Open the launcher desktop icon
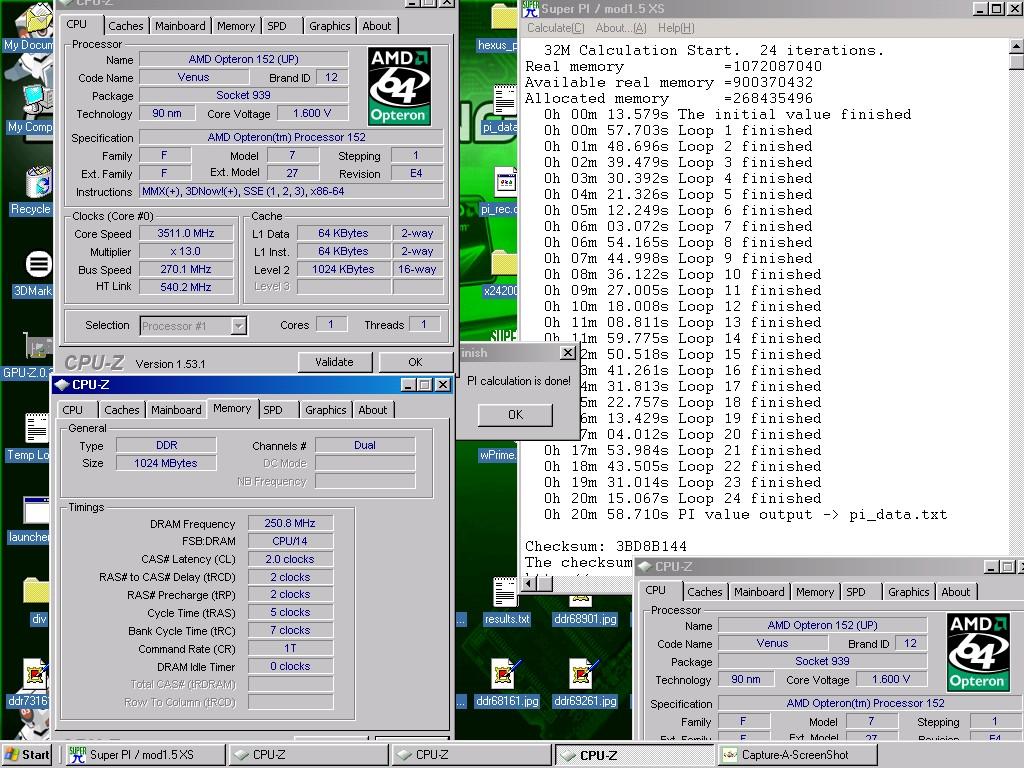Image resolution: width=1024 pixels, height=768 pixels. click(37, 511)
